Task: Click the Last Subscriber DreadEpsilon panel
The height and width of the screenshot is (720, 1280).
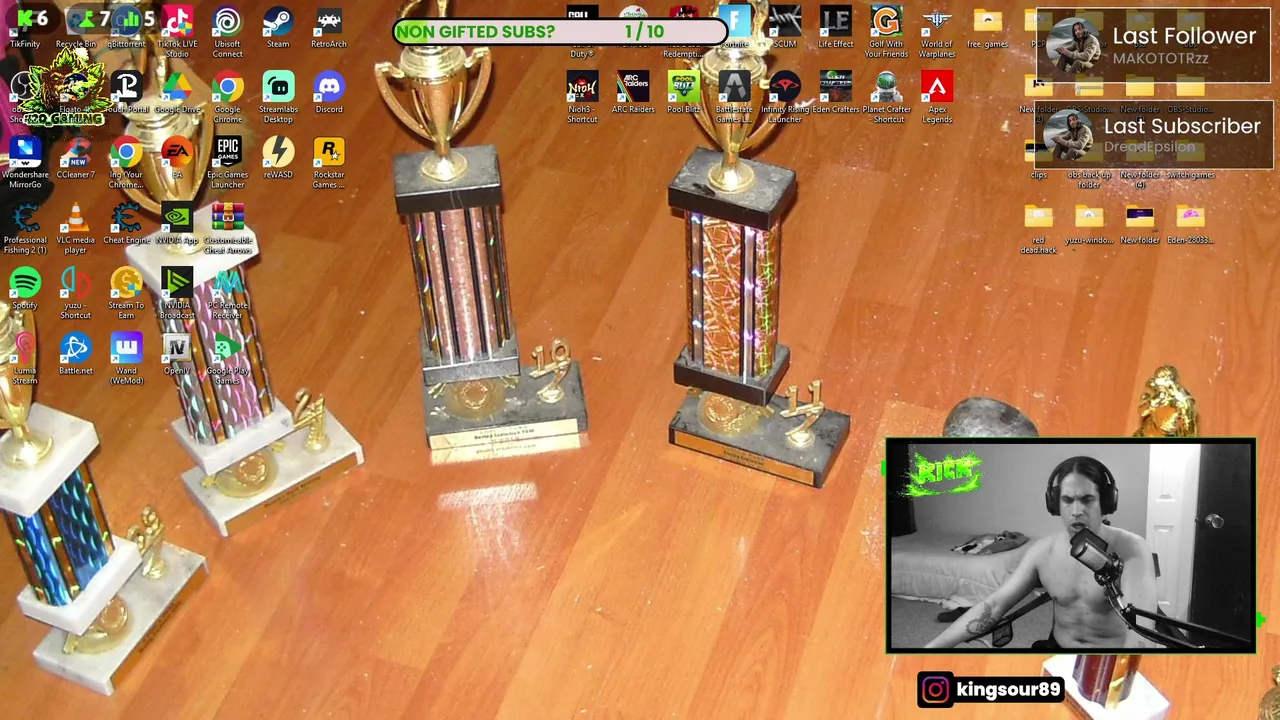Action: 1153,135
